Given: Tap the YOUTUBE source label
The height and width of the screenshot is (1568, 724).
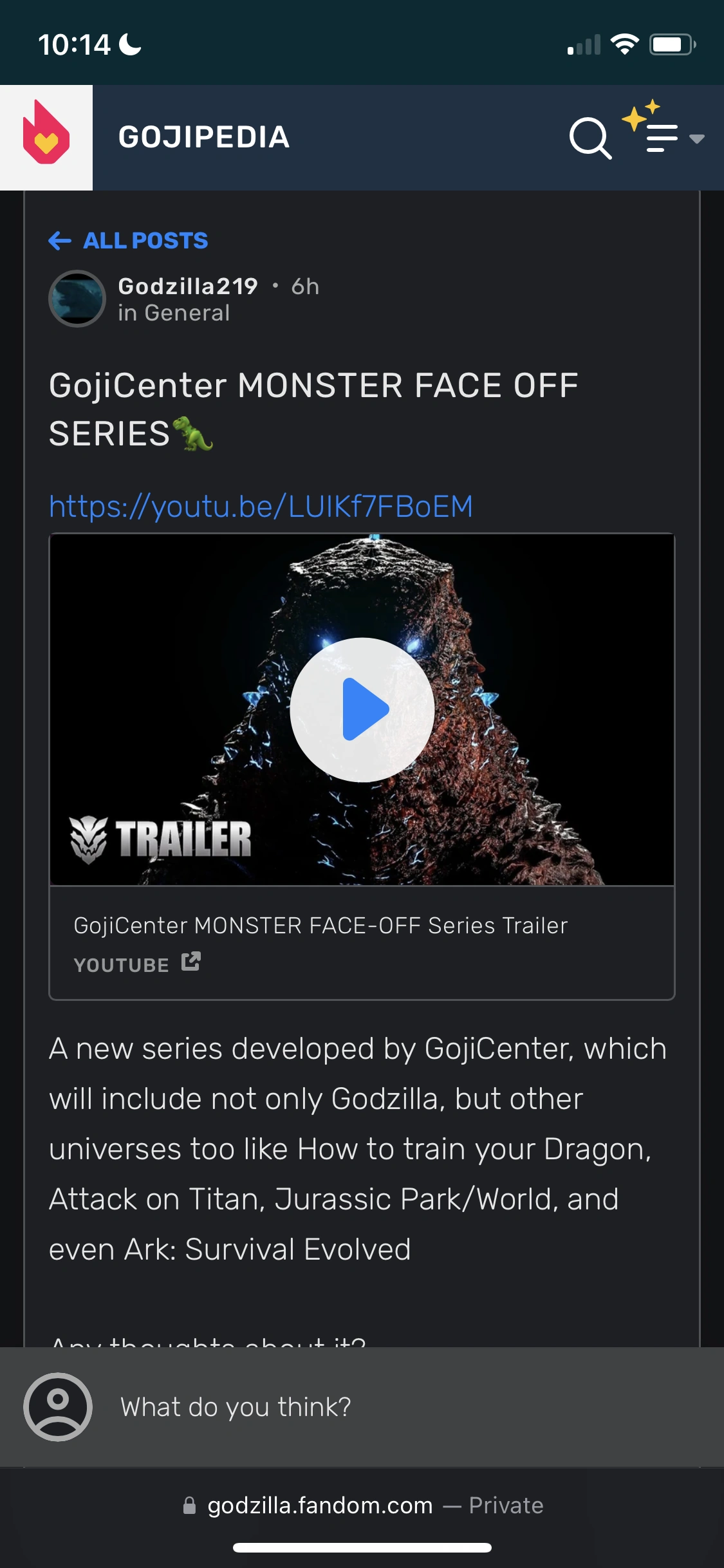Looking at the screenshot, I should [x=122, y=965].
